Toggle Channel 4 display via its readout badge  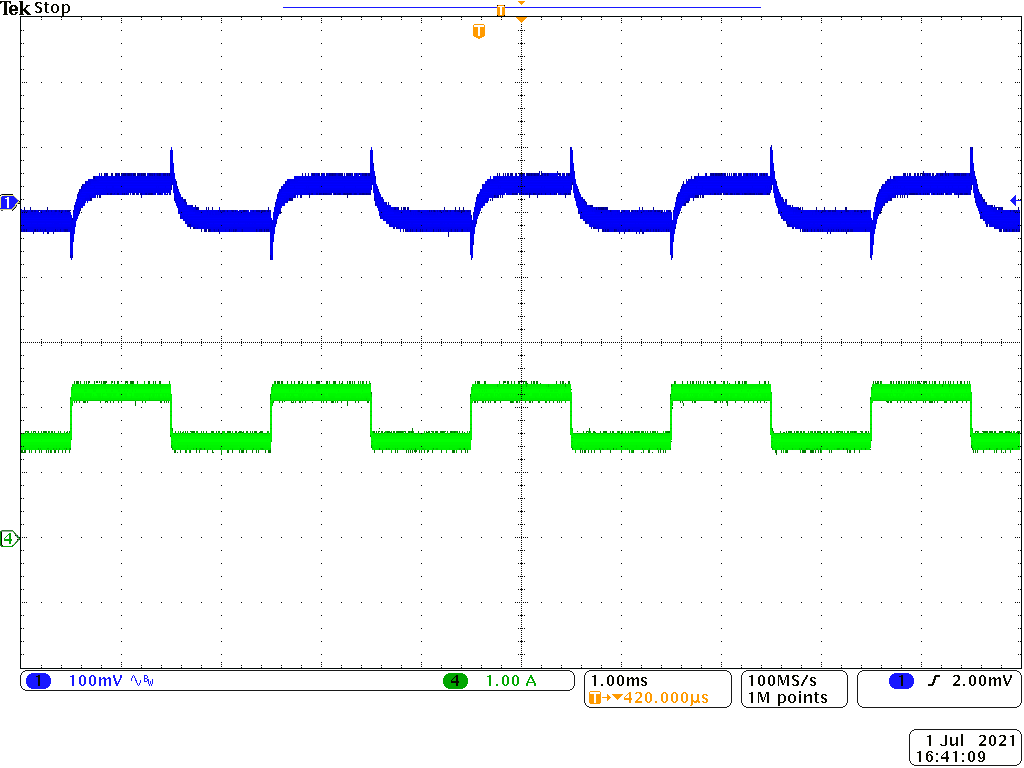(x=455, y=681)
